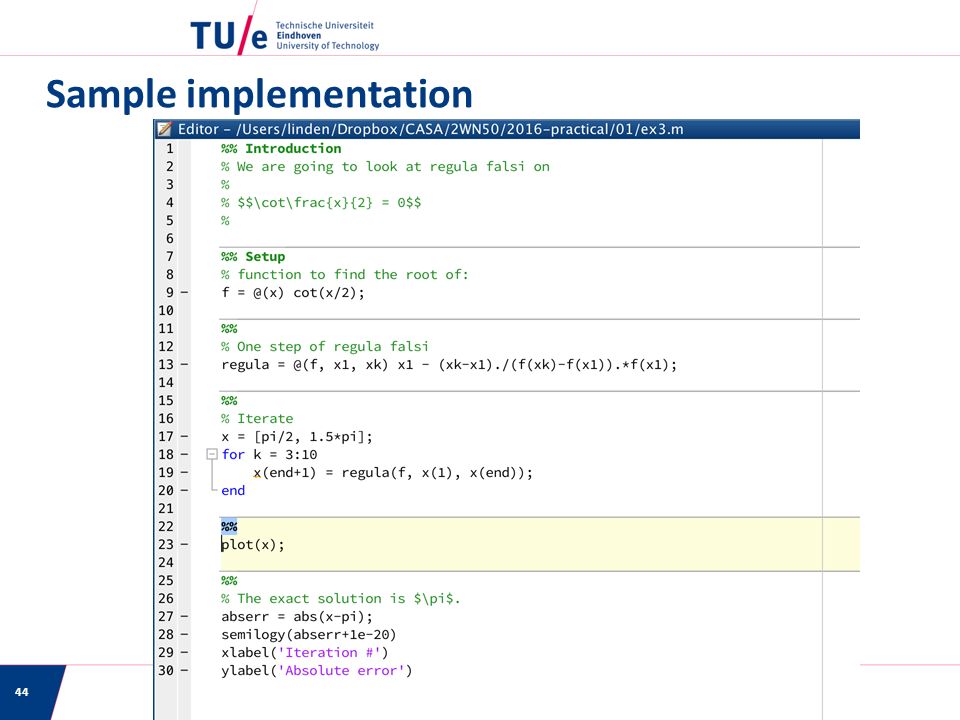The height and width of the screenshot is (720, 960).
Task: Set breakpoint dash on line 28
Action: pos(184,634)
